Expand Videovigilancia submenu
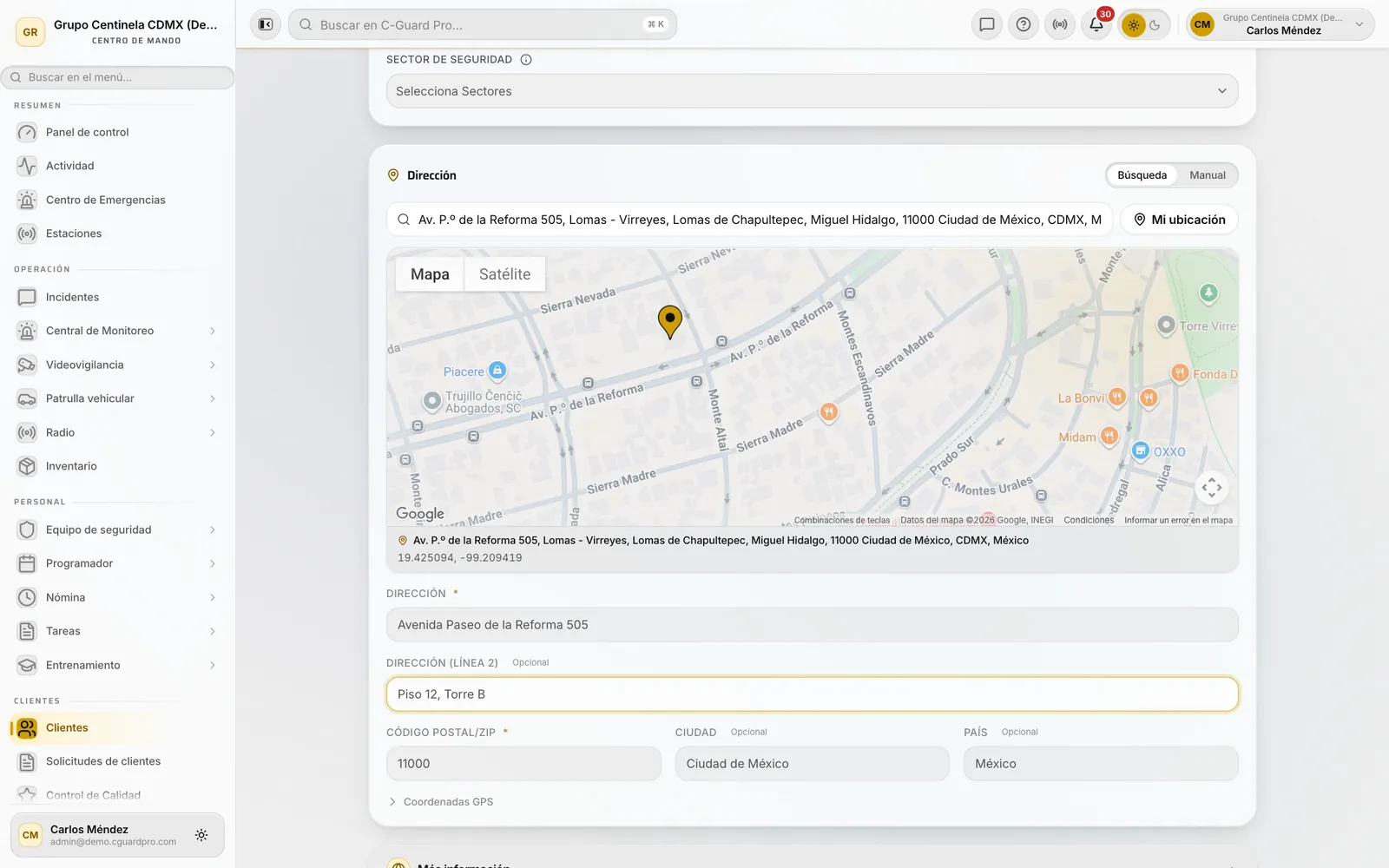1389x868 pixels. pos(212,365)
